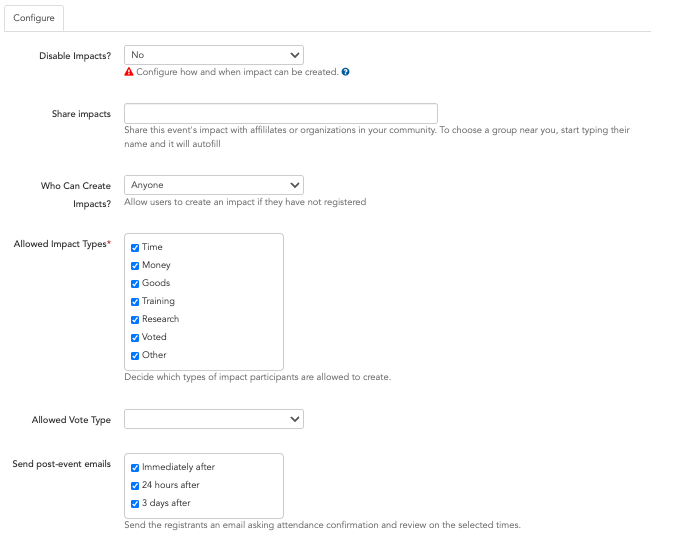Click the Disable Impacts? label
The height and width of the screenshot is (543, 694).
[75, 56]
